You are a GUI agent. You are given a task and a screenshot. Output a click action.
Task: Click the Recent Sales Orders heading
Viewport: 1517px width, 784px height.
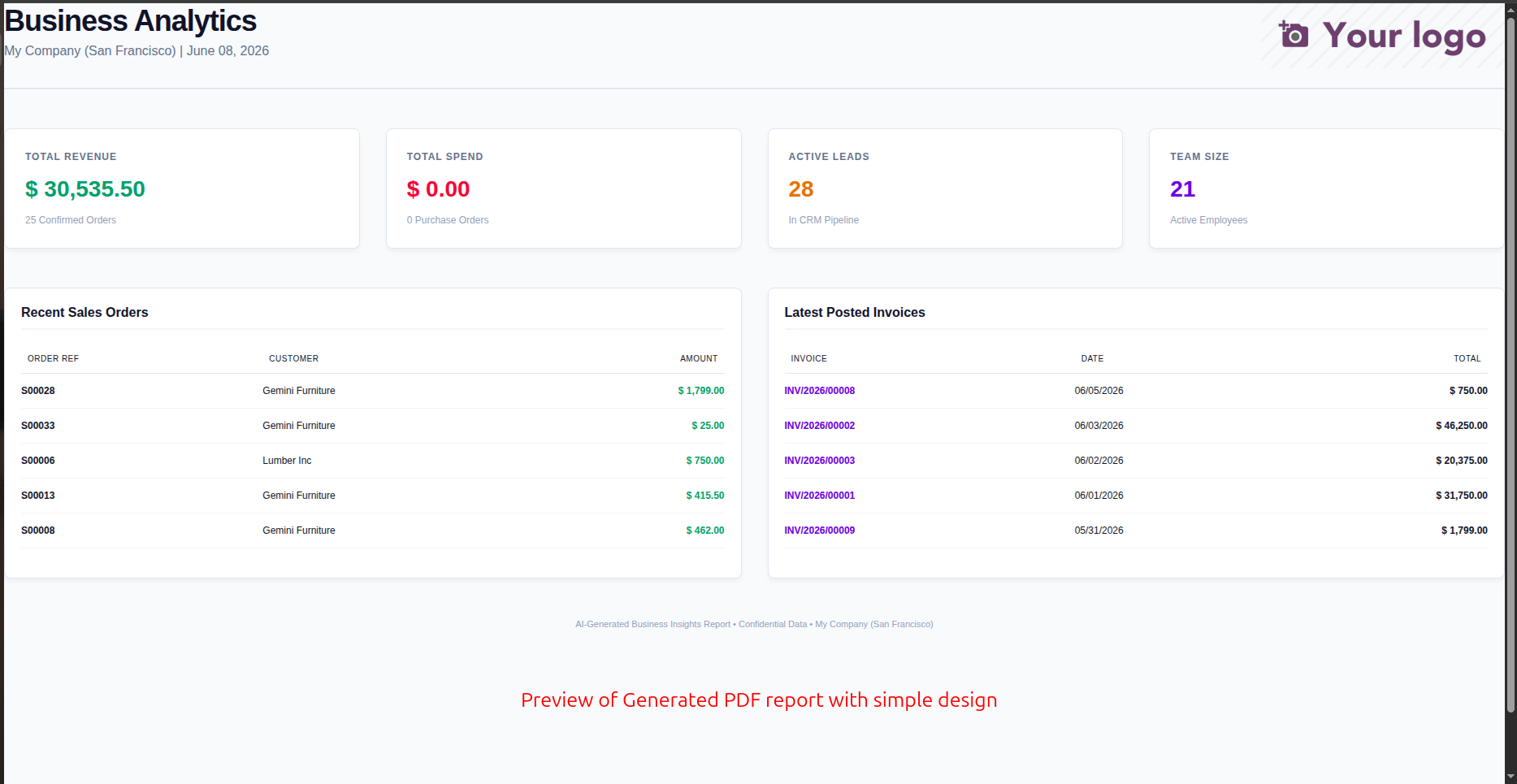(x=85, y=313)
